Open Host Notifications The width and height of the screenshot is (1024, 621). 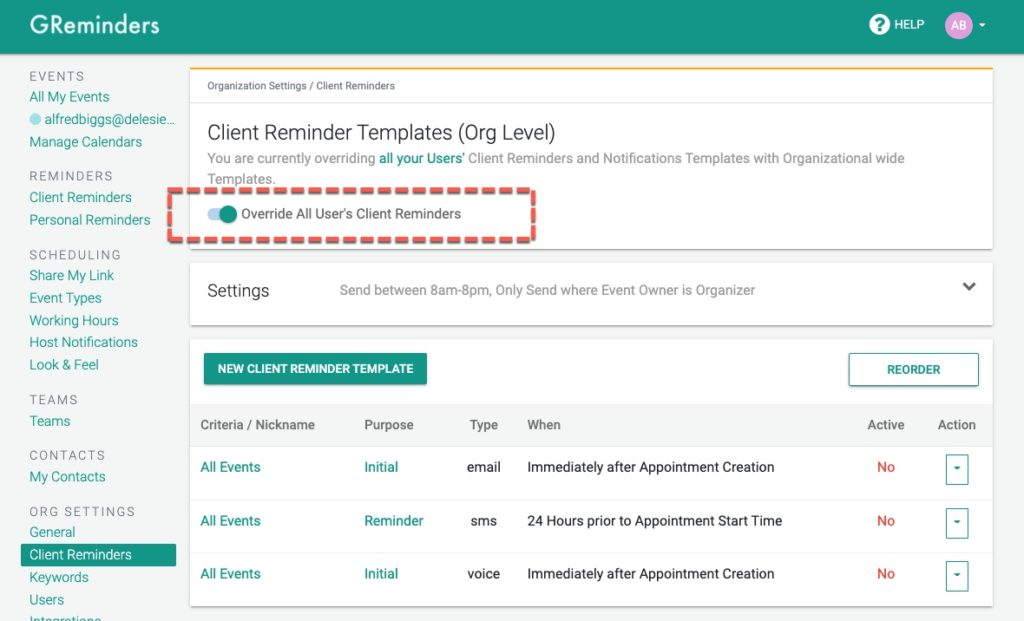[x=84, y=342]
